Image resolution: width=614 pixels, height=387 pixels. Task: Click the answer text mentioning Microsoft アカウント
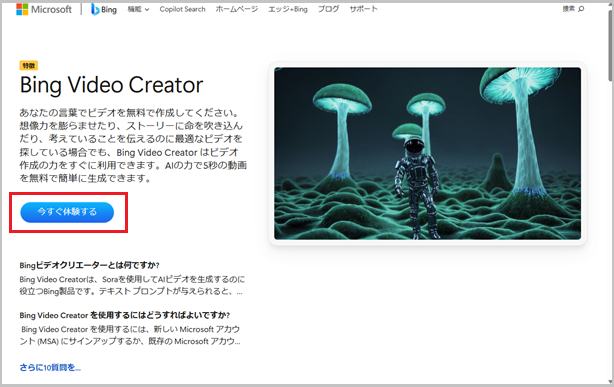tap(130, 335)
